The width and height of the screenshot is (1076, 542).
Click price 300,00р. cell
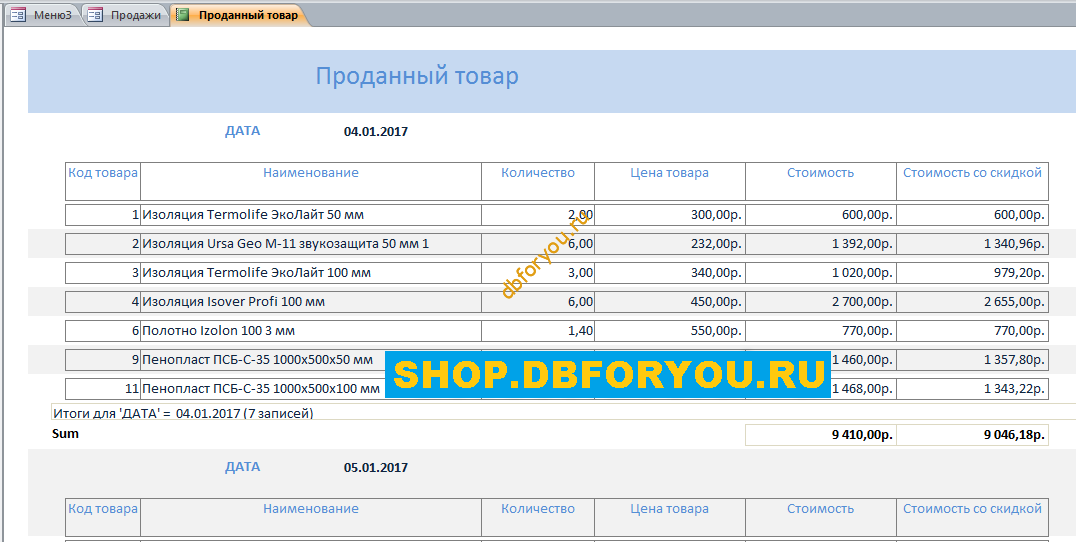[670, 215]
